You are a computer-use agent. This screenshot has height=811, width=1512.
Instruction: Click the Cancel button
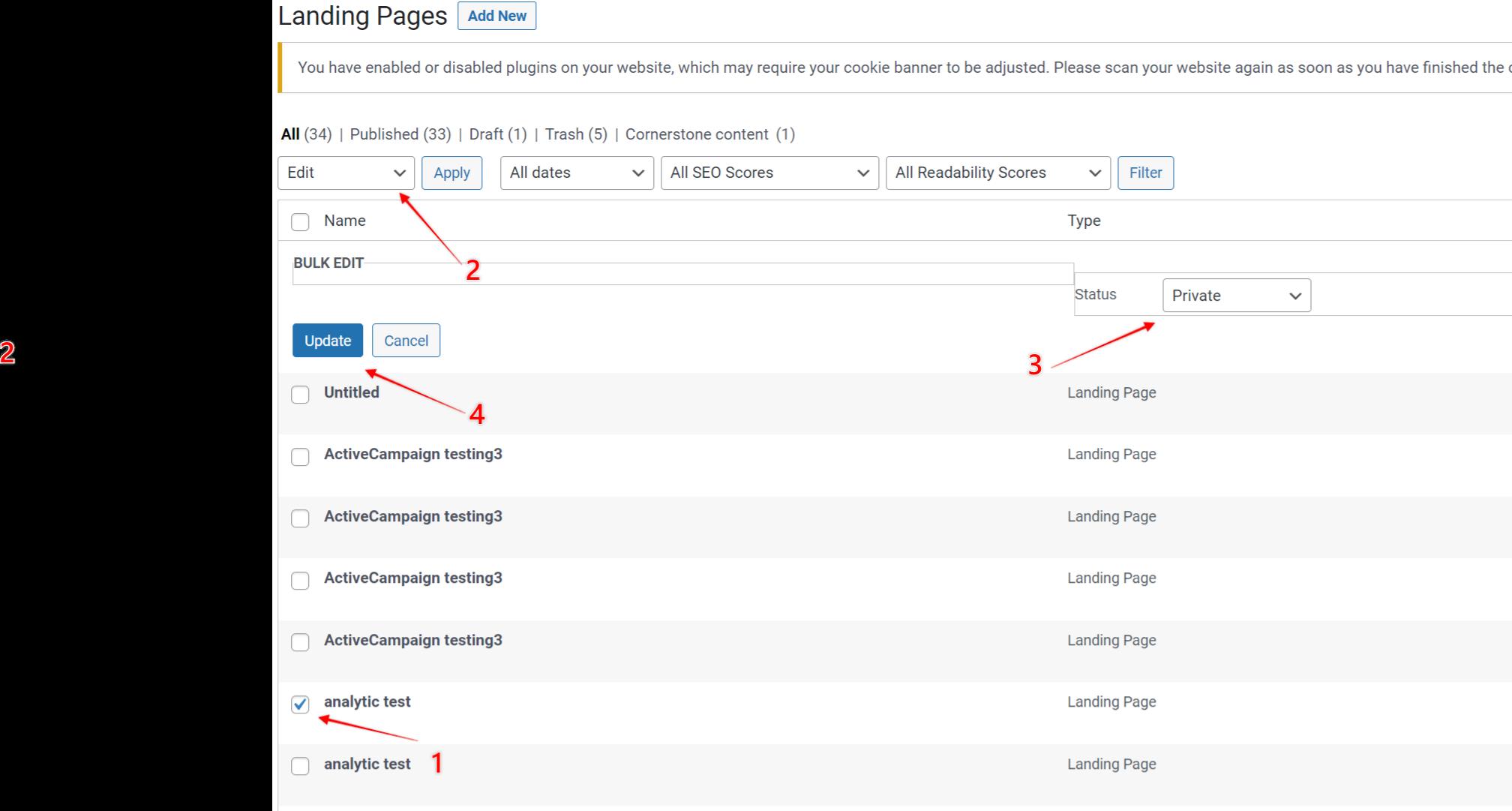pyautogui.click(x=406, y=340)
